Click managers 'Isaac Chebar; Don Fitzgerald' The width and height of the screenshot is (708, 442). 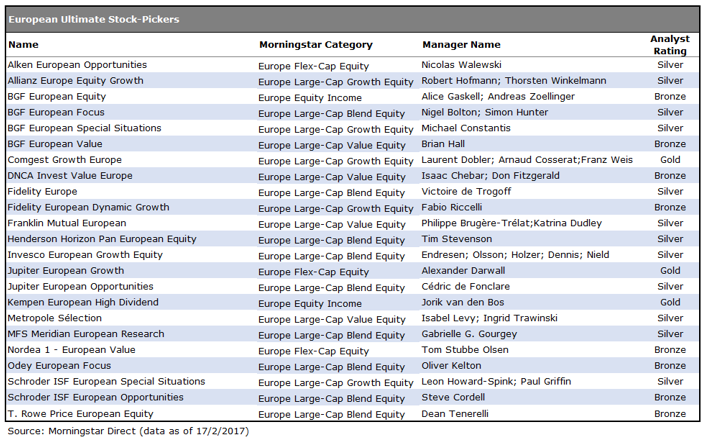coord(490,176)
